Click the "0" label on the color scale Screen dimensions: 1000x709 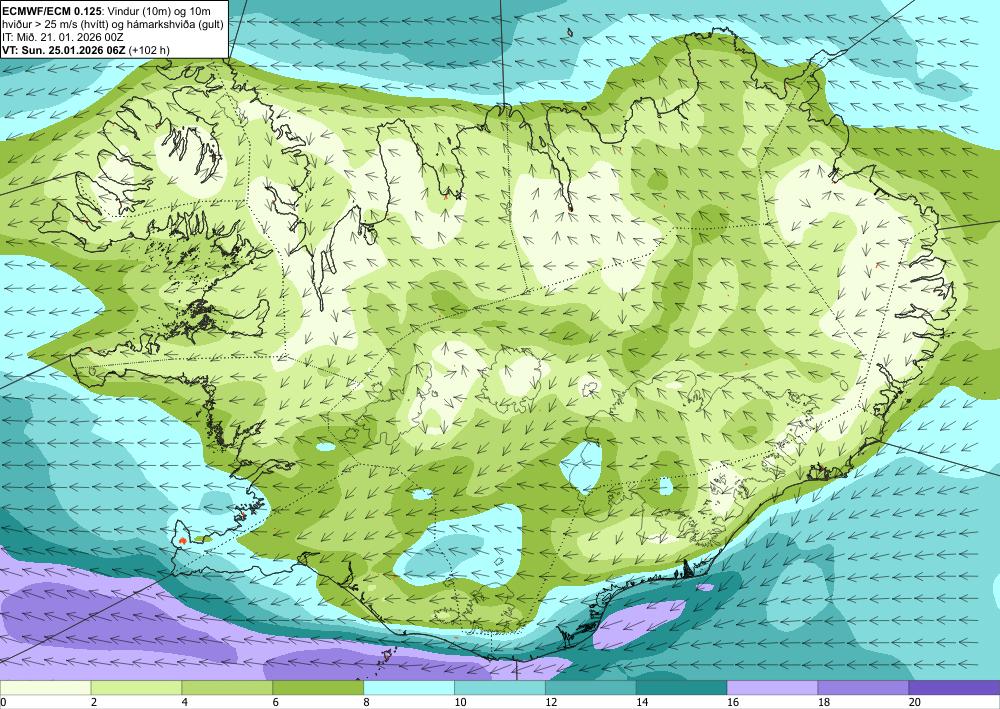click(3, 702)
